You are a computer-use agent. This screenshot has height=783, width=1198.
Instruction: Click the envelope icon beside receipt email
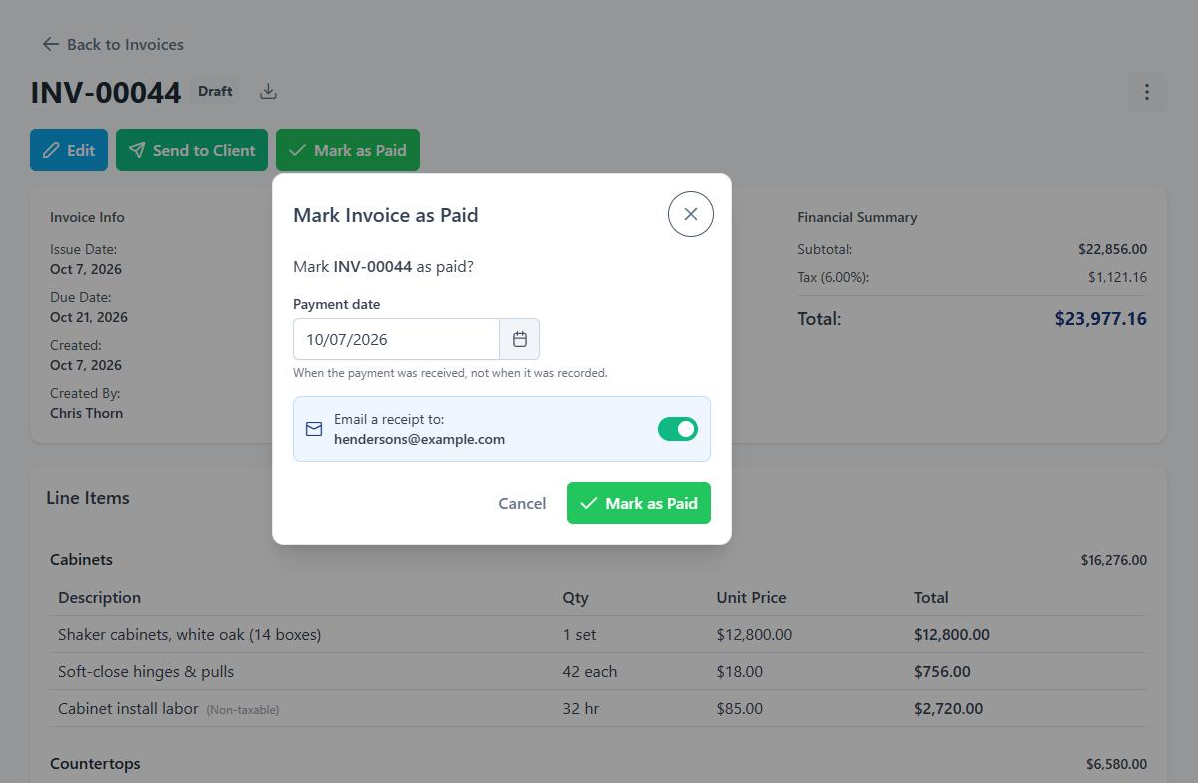(x=314, y=429)
